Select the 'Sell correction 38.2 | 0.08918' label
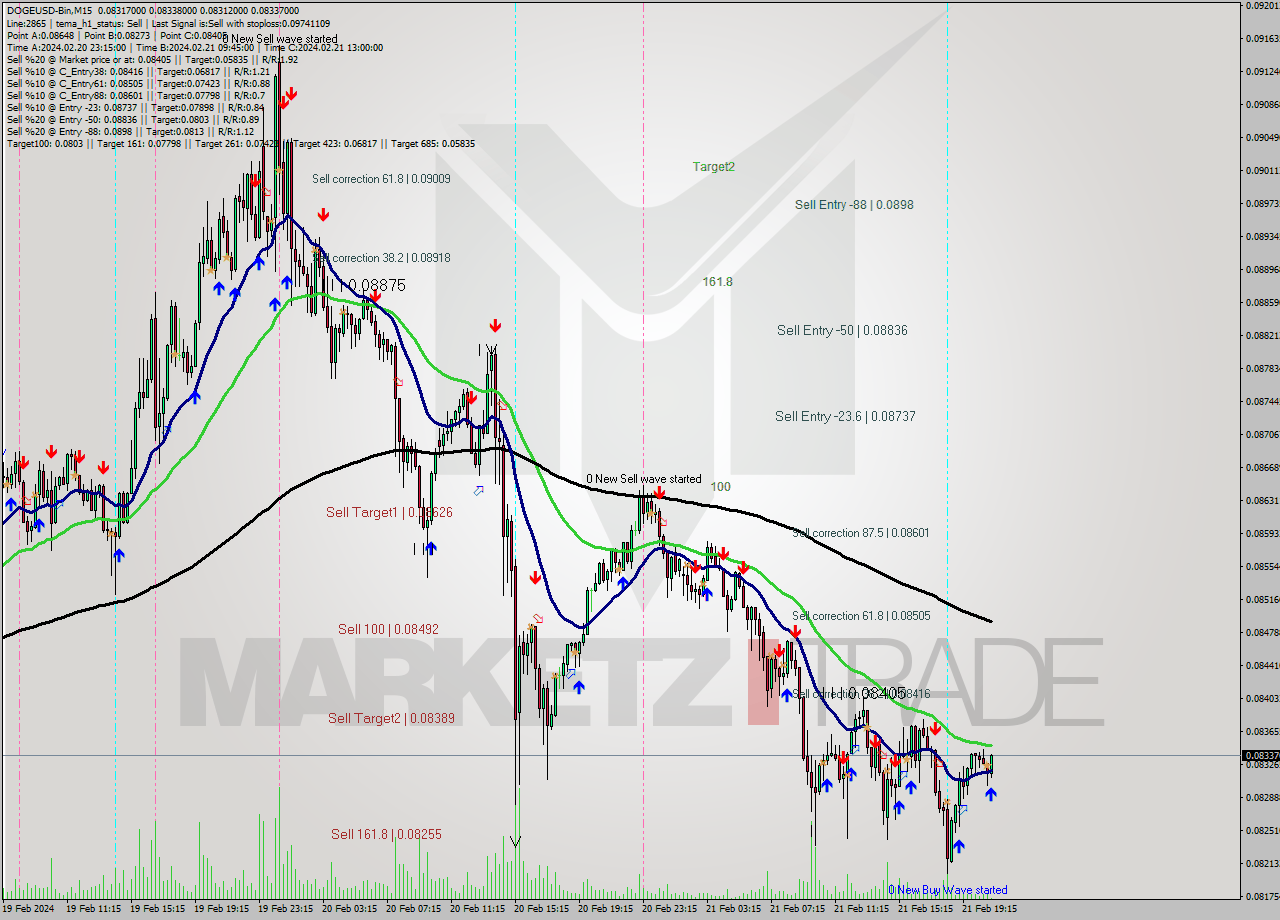1280x920 pixels. point(381,258)
